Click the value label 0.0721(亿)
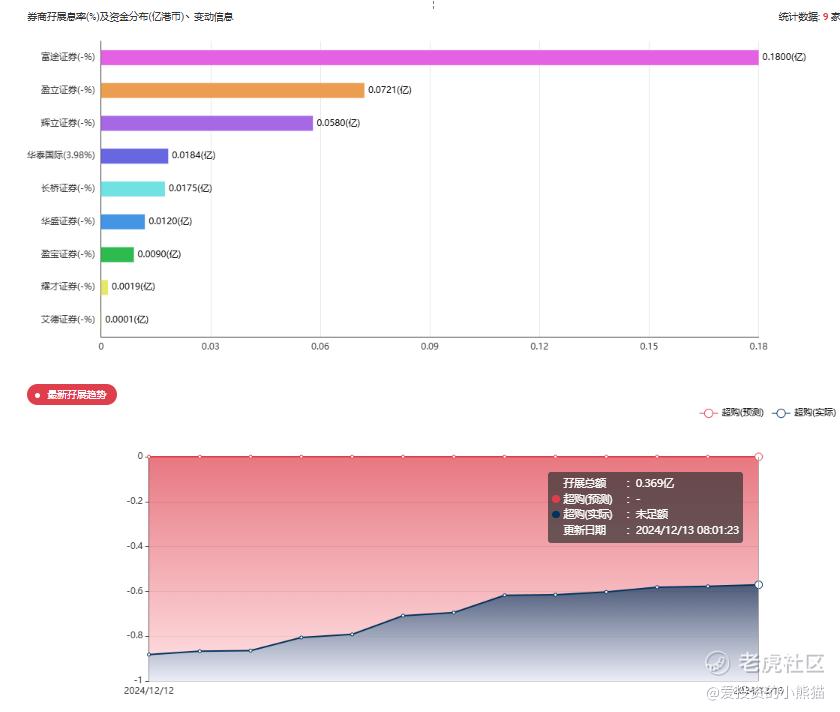This screenshot has width=840, height=712. [389, 90]
